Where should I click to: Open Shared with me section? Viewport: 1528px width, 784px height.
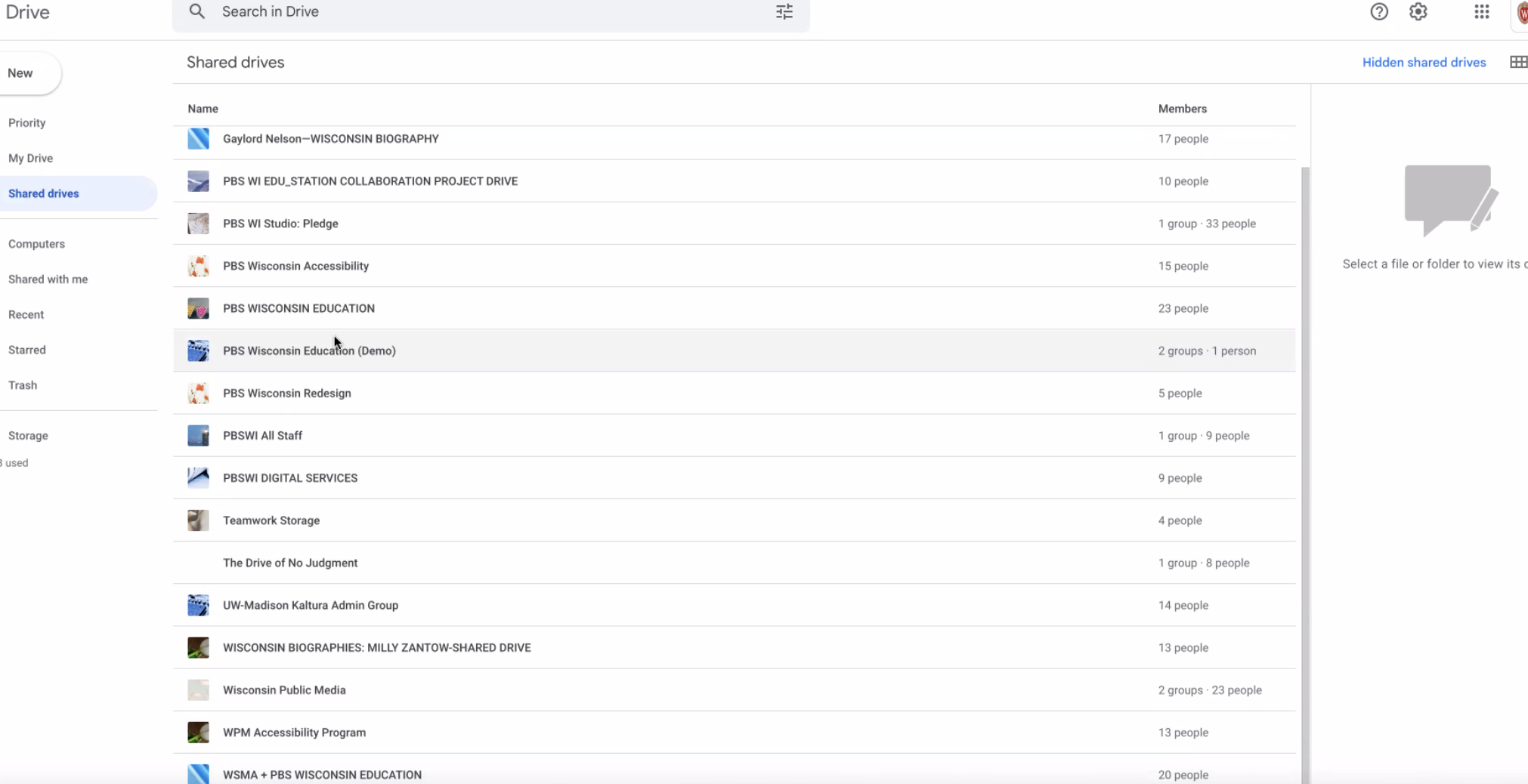(x=48, y=279)
